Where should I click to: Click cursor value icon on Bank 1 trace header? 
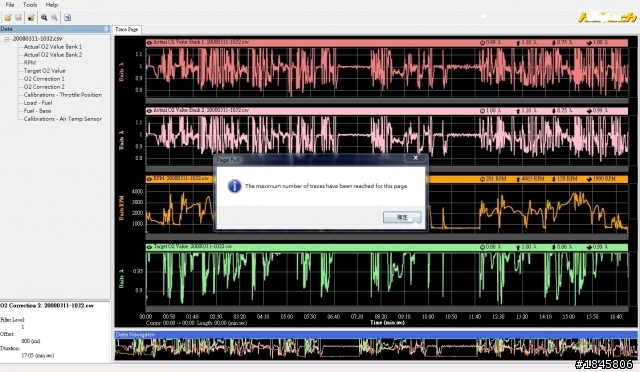[482, 42]
